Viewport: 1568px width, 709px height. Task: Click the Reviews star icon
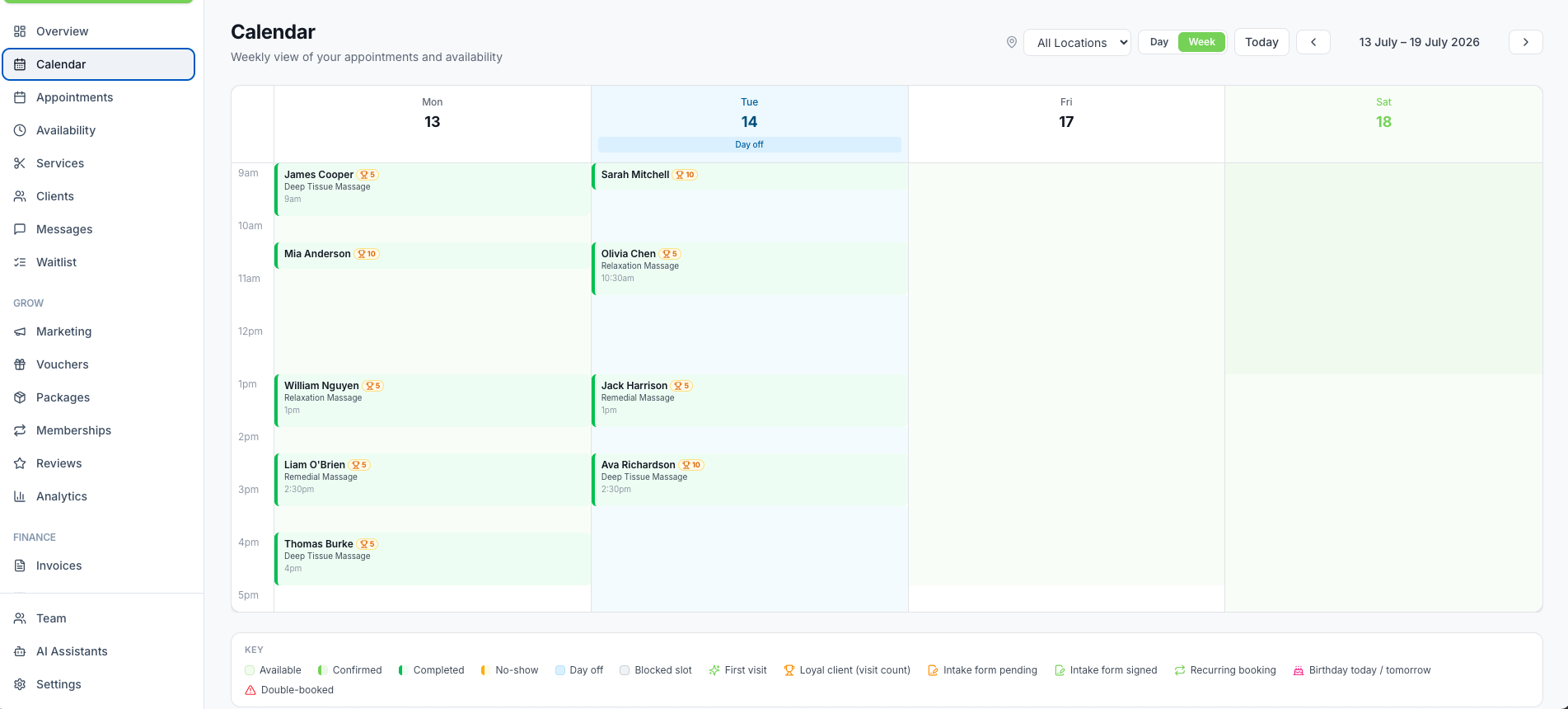pos(20,463)
